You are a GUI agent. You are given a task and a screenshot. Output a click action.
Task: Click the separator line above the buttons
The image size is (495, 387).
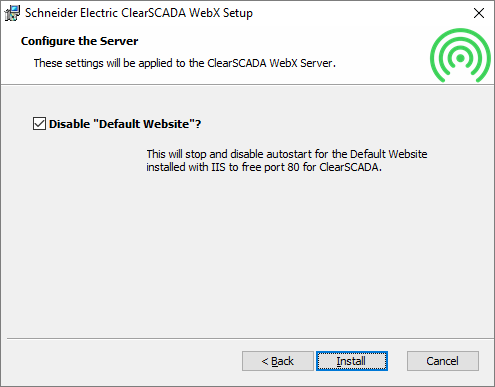point(250,339)
